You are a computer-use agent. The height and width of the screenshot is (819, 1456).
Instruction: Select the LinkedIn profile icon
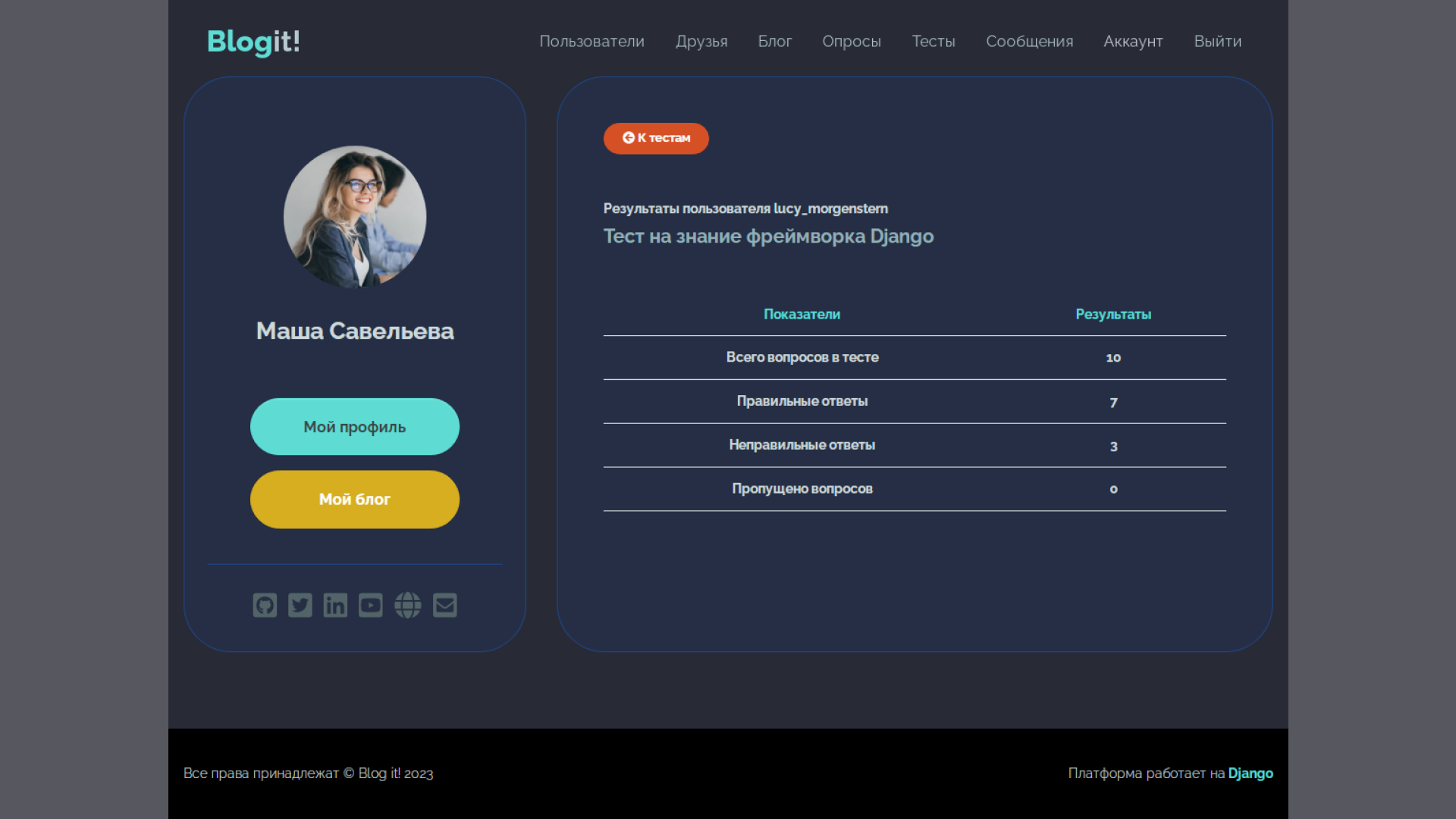(335, 605)
